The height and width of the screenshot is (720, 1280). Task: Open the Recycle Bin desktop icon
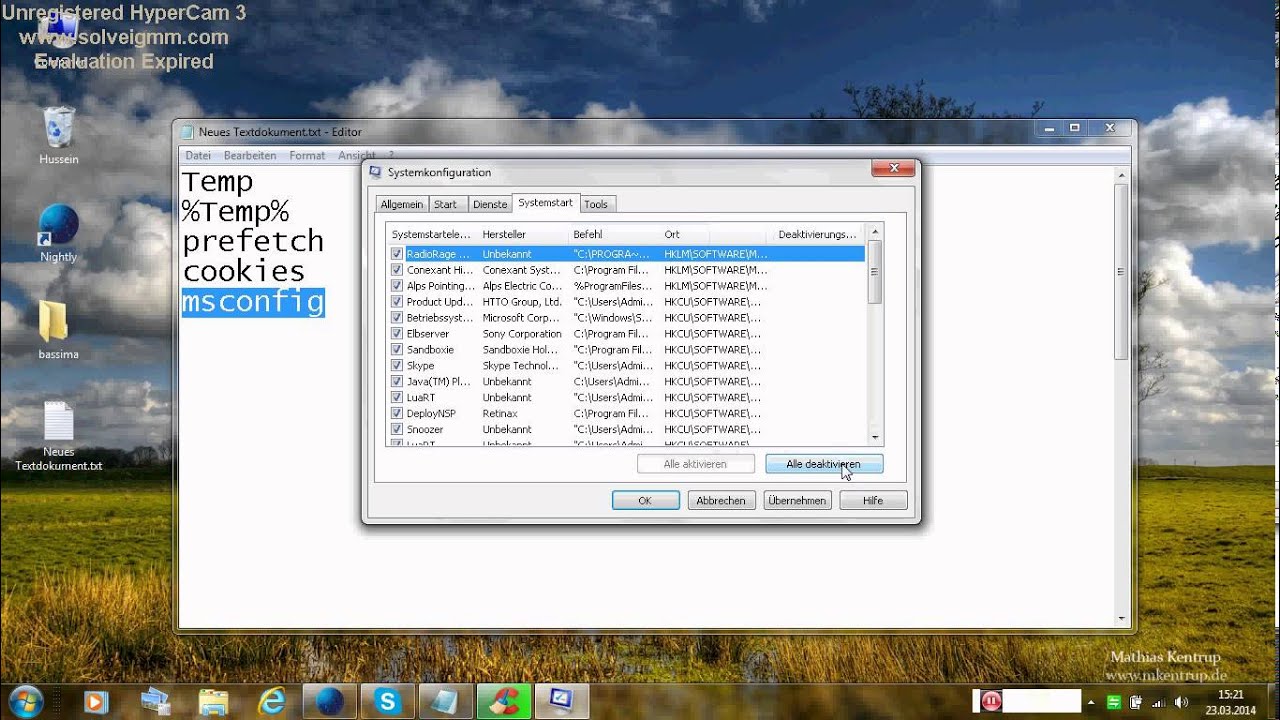59,136
